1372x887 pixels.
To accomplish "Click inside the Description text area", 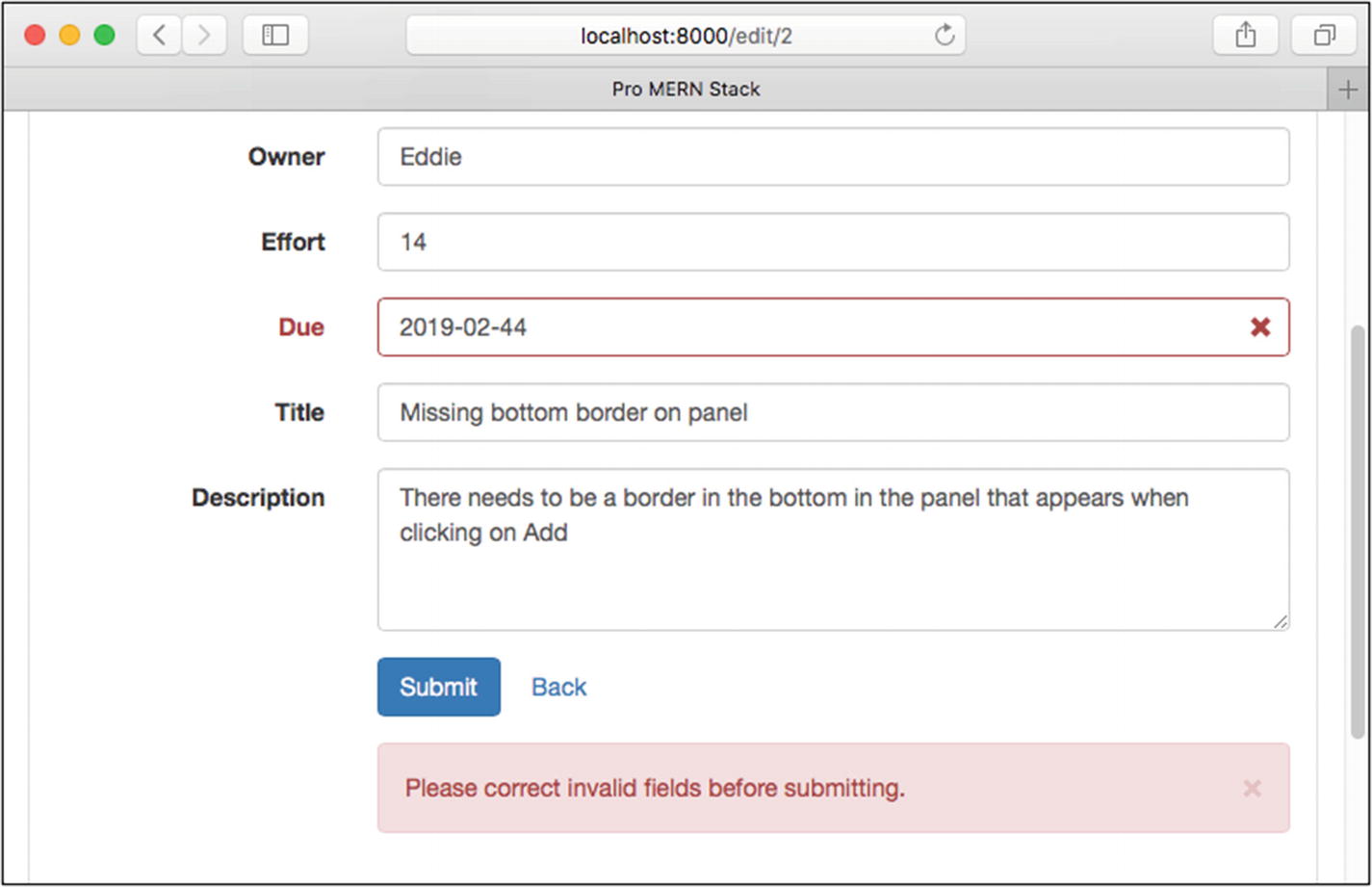I will (x=833, y=568).
